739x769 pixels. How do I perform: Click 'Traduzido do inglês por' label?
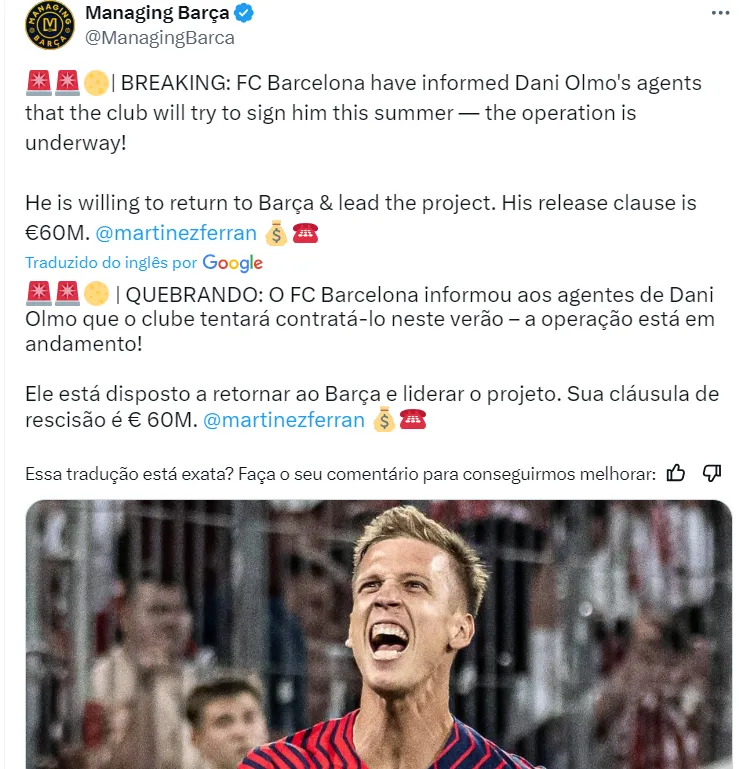tap(111, 263)
